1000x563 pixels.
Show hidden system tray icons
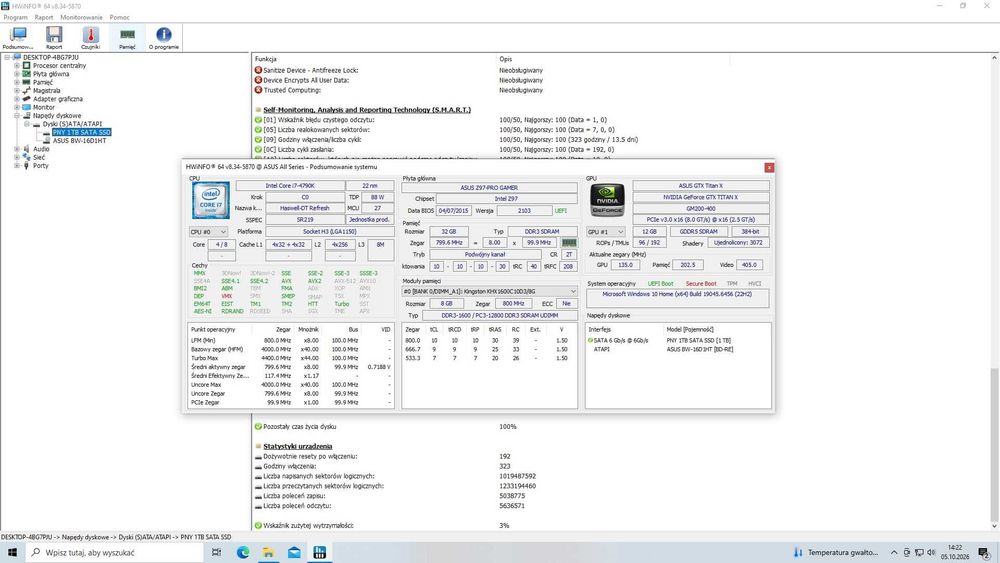(x=894, y=552)
